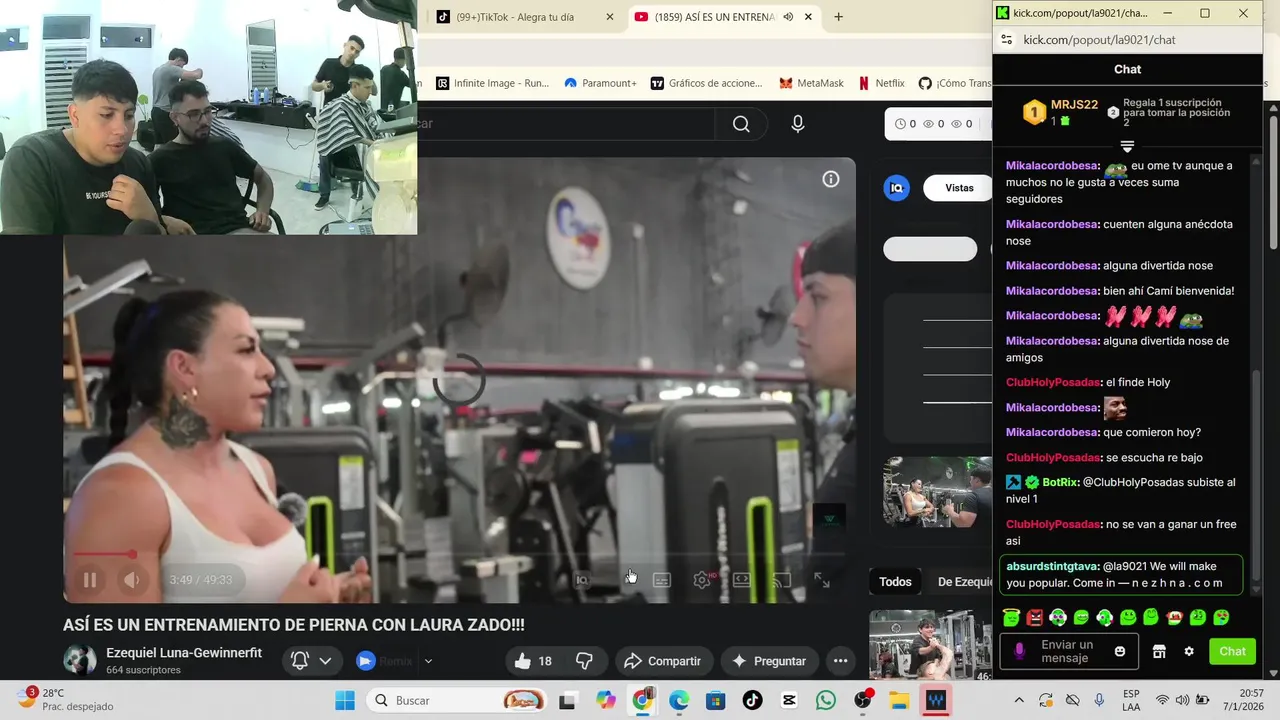Mute the video player volume
Screen dimensions: 1280x720
132,580
